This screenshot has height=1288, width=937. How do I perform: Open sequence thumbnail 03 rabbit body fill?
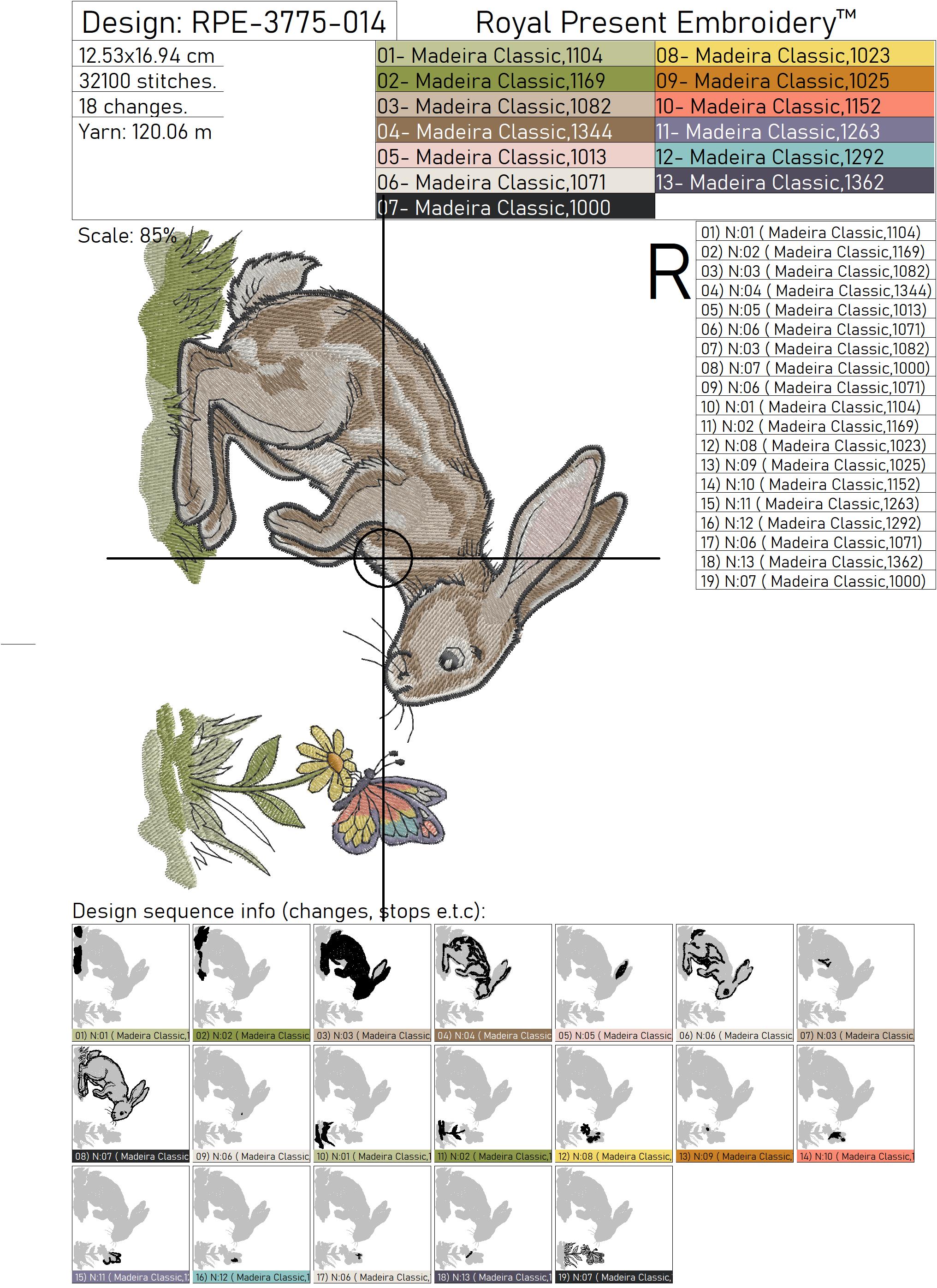(372, 976)
